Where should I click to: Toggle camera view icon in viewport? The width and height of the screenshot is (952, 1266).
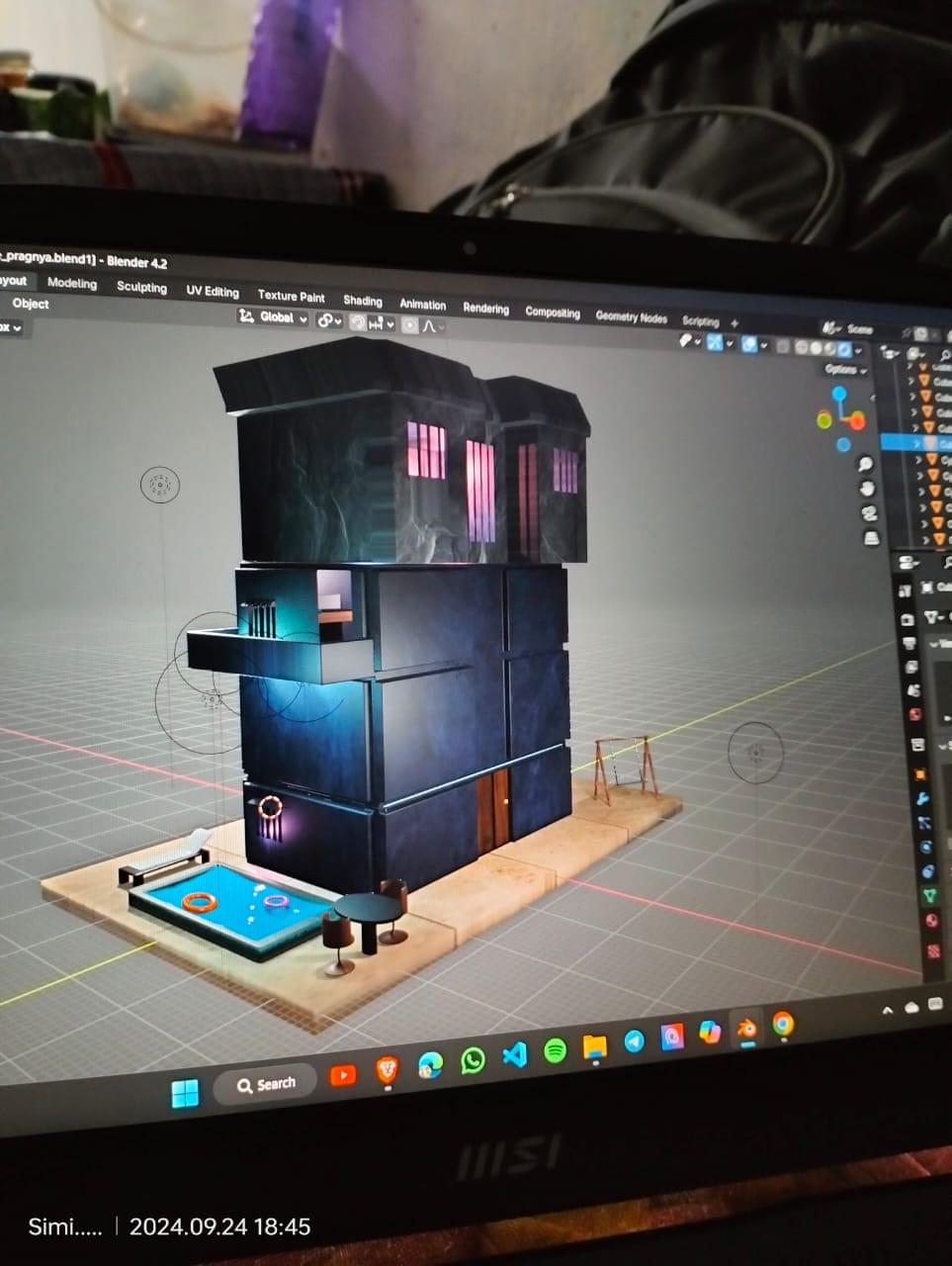[x=870, y=513]
